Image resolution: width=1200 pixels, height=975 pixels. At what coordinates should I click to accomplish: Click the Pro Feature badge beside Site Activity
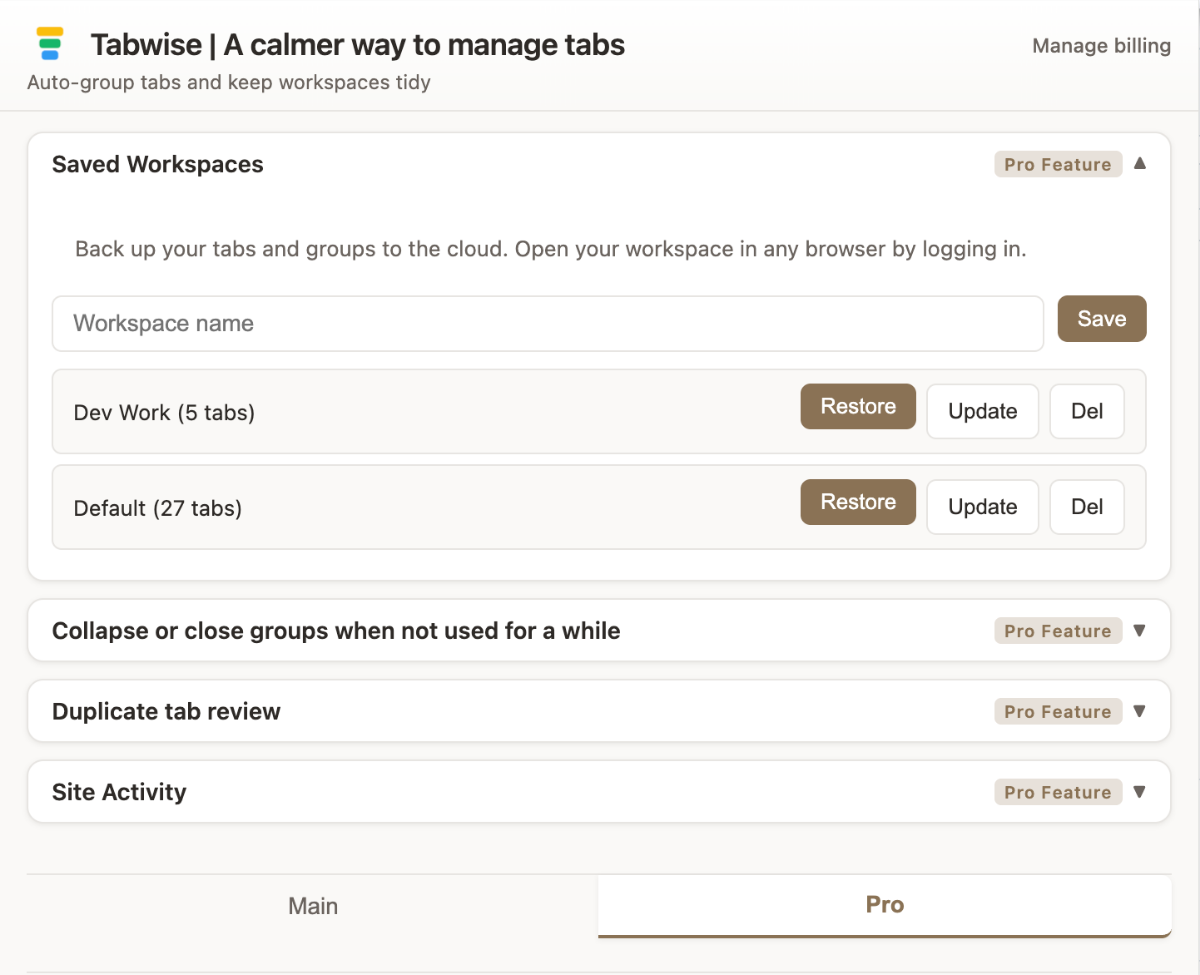pyautogui.click(x=1057, y=791)
